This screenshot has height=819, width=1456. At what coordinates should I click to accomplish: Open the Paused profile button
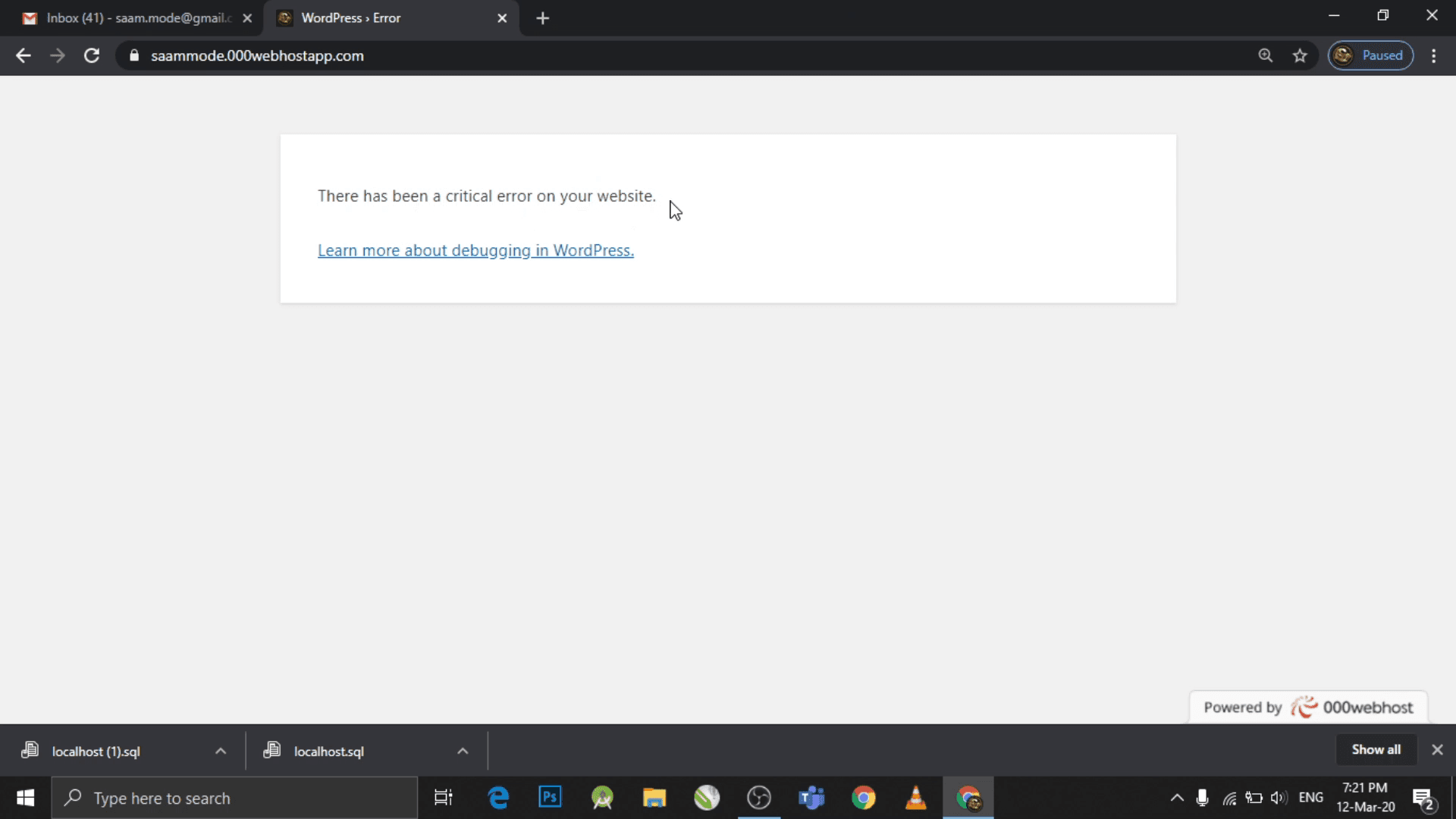coord(1370,55)
